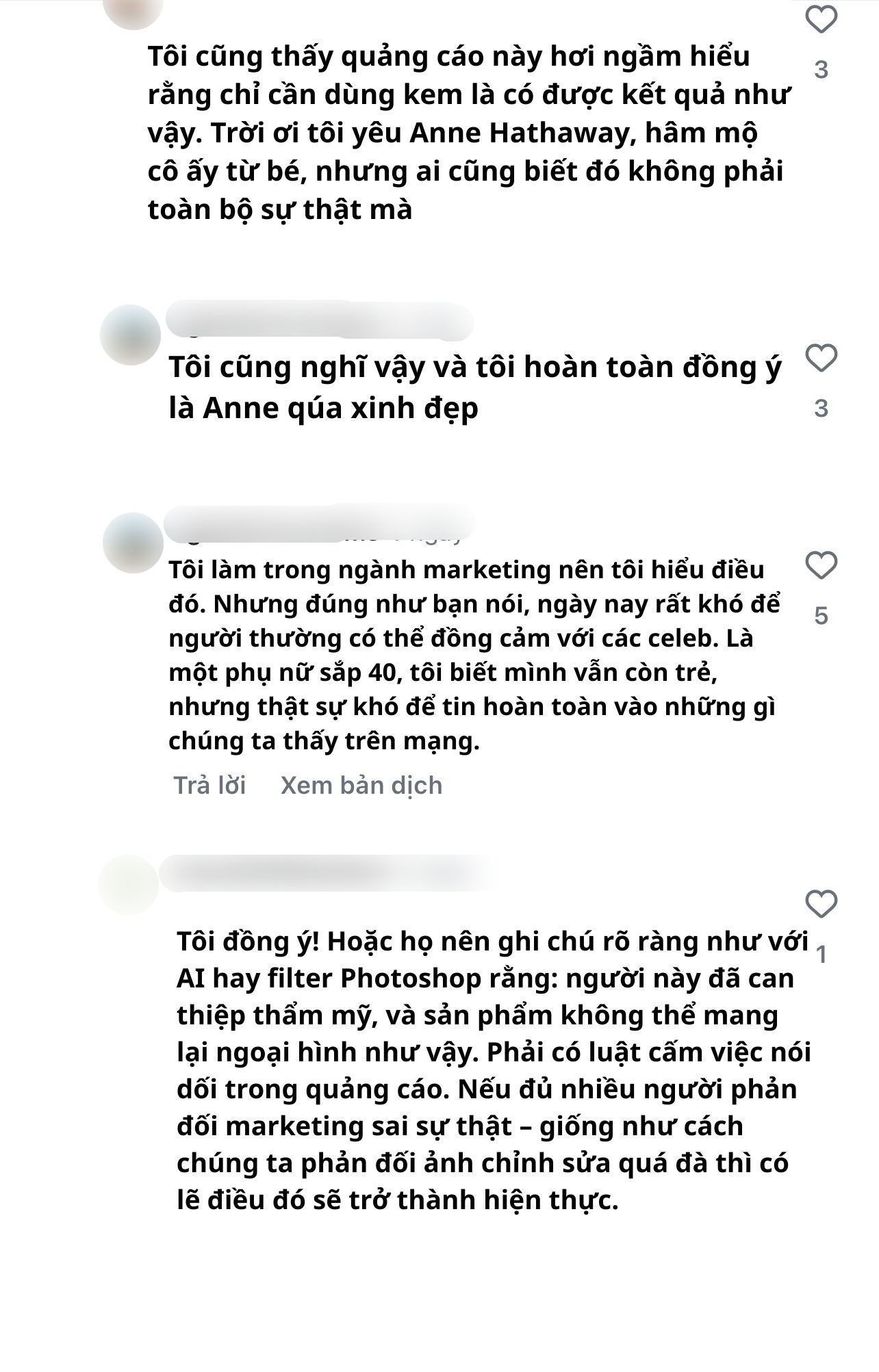Select like count 3 beside Anne Hathaway comment
The image size is (879, 1372).
(x=821, y=70)
